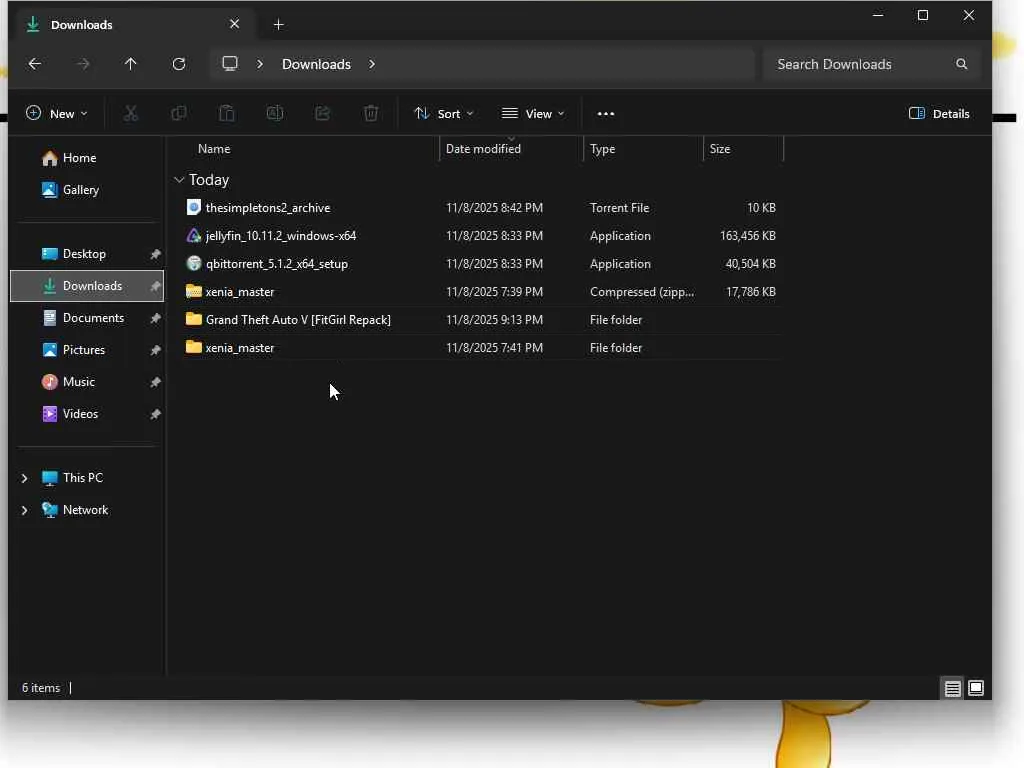Viewport: 1024px width, 768px height.
Task: Open the Sort dropdown menu
Action: 444,114
